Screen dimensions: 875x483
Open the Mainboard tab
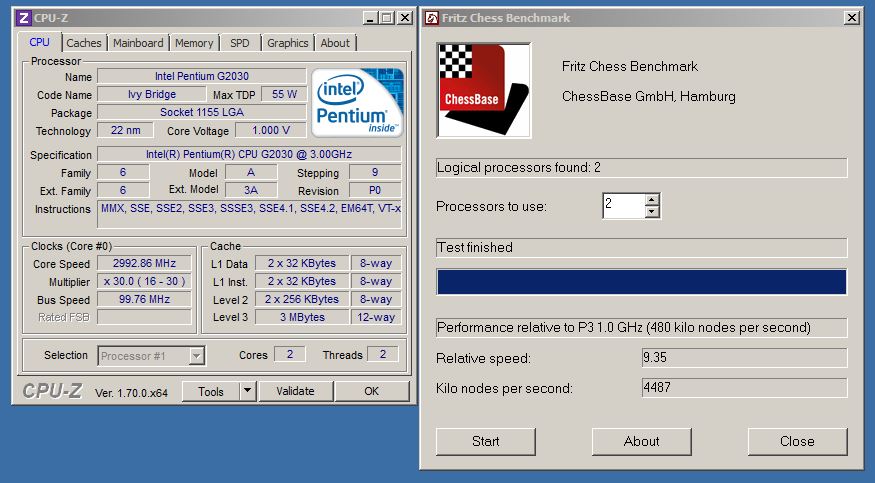(x=138, y=43)
